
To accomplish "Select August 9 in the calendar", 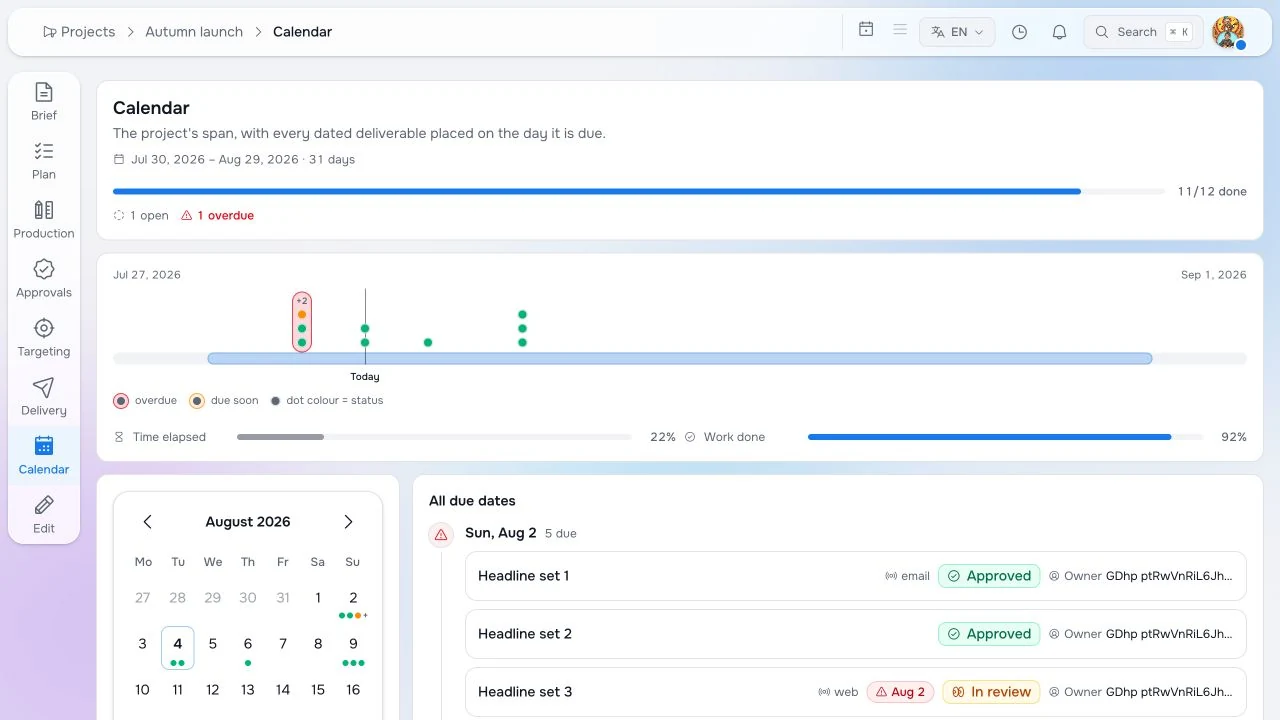I will (353, 648).
